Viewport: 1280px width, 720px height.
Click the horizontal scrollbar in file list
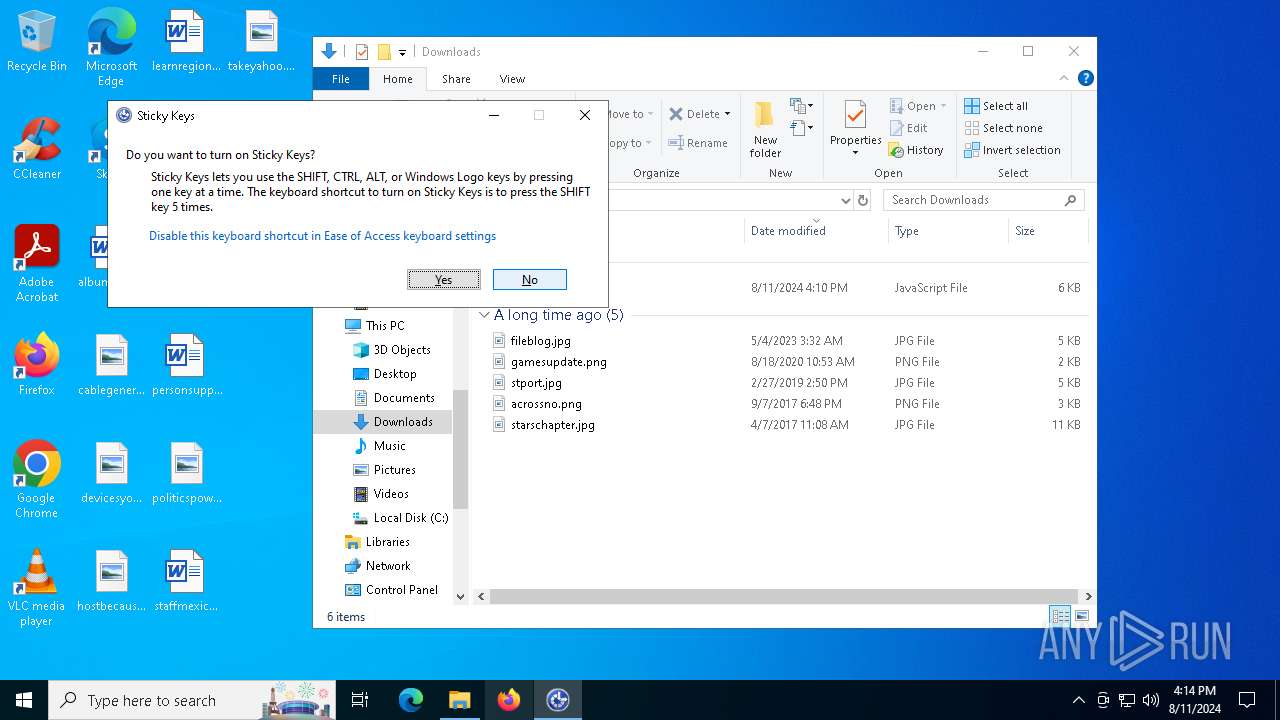783,596
